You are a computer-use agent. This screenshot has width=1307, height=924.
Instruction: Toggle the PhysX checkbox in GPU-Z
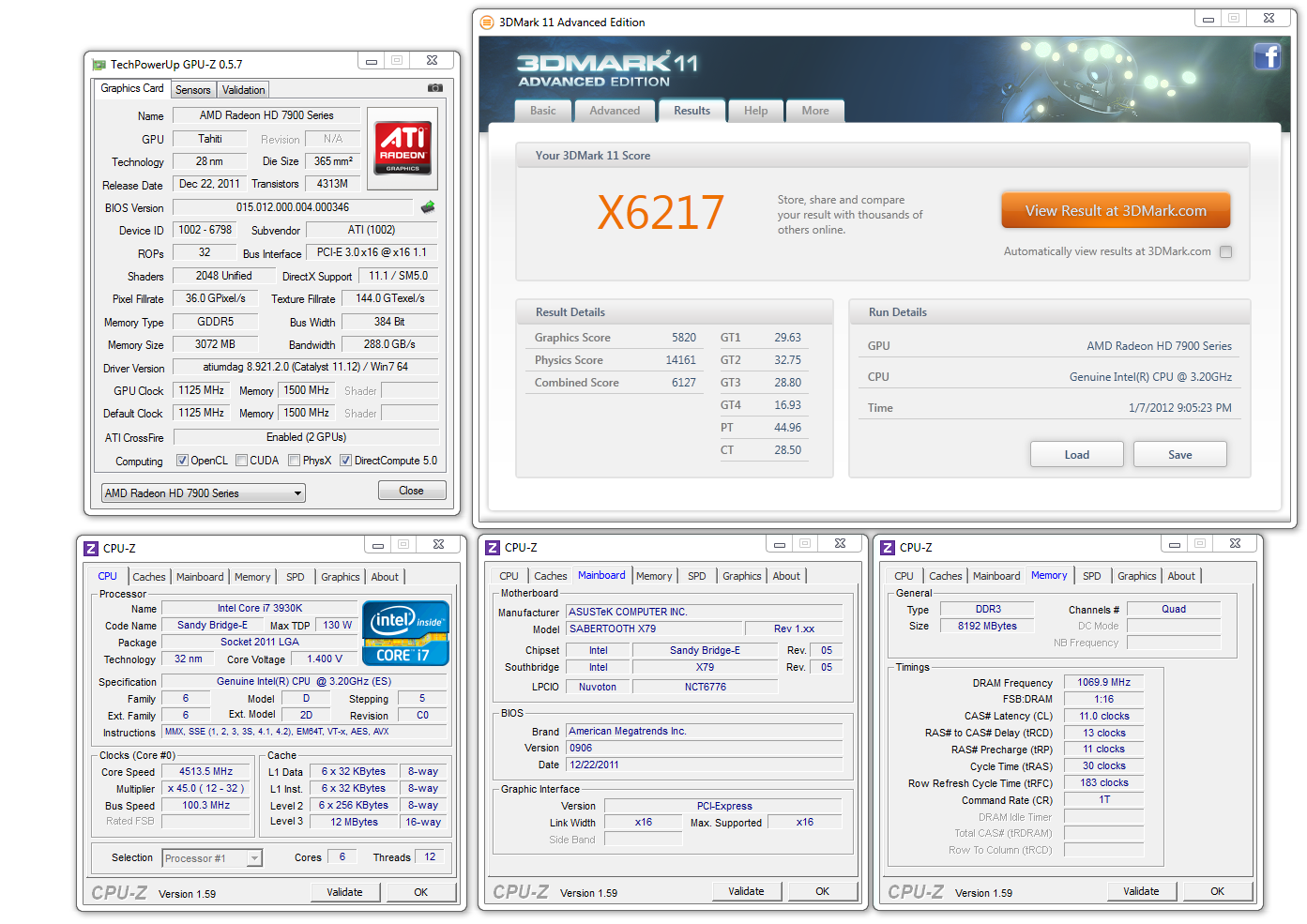click(x=295, y=461)
